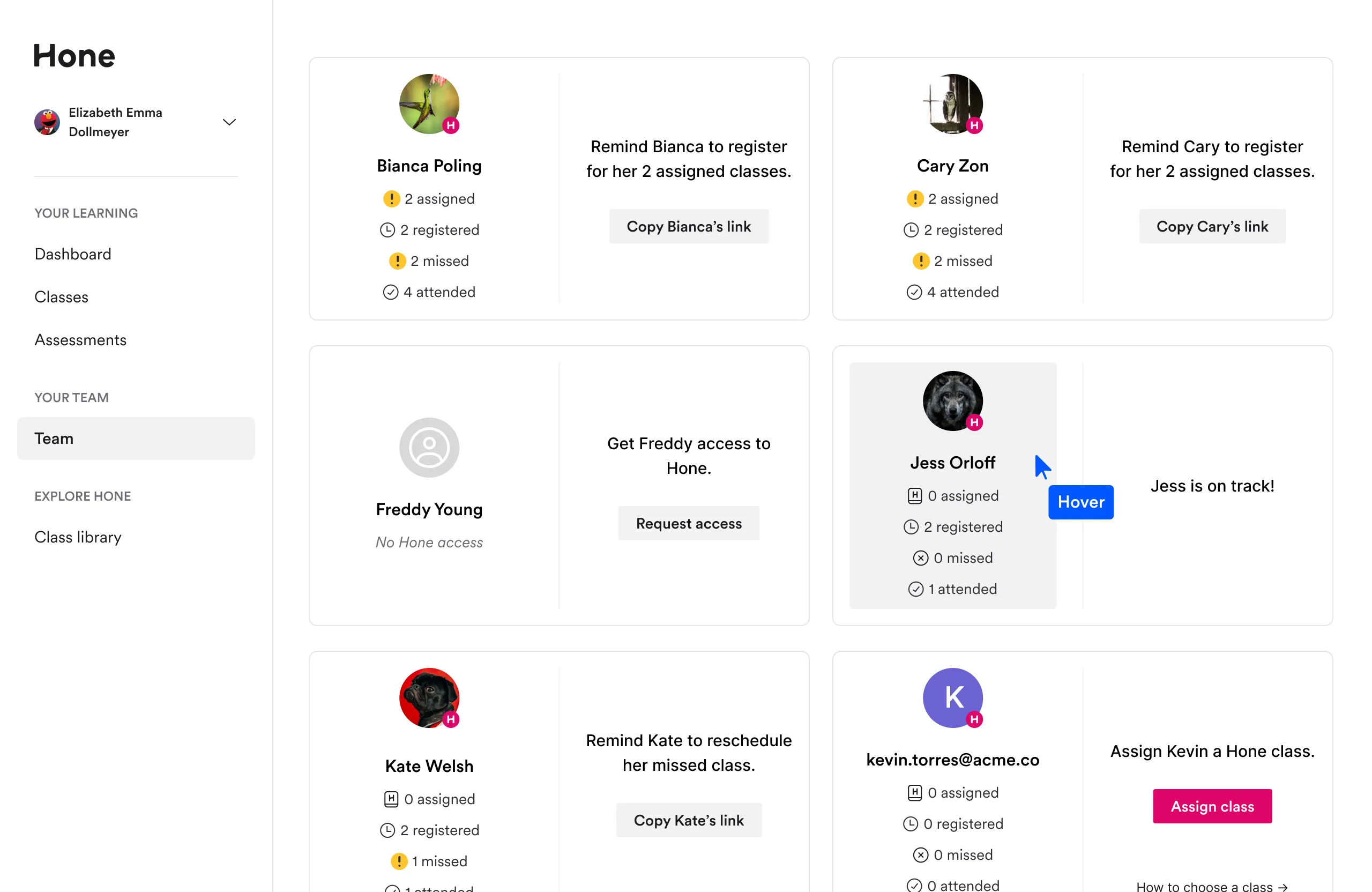This screenshot has height=892, width=1372.
Task: Select the Freddy Young name
Action: pyautogui.click(x=429, y=510)
